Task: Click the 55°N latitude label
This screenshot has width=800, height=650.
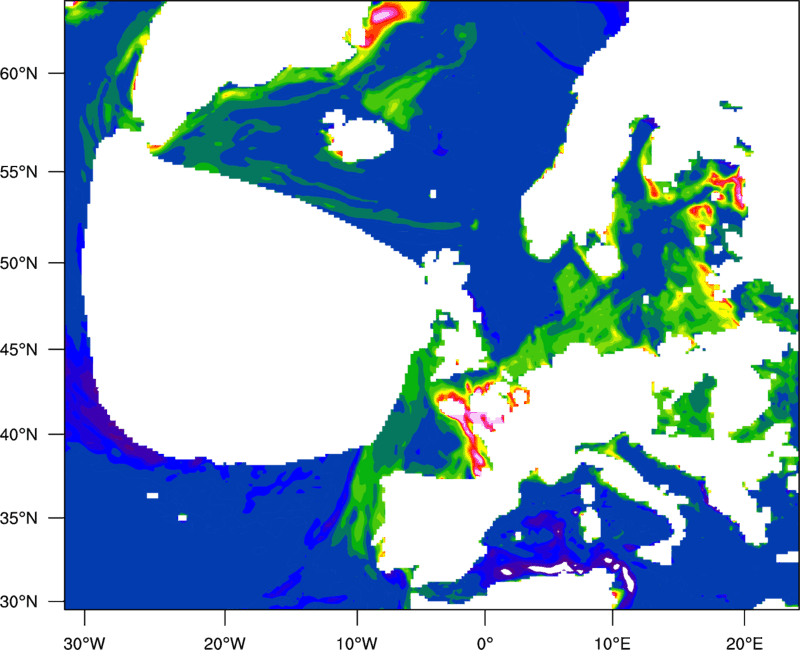Action: (x=19, y=172)
